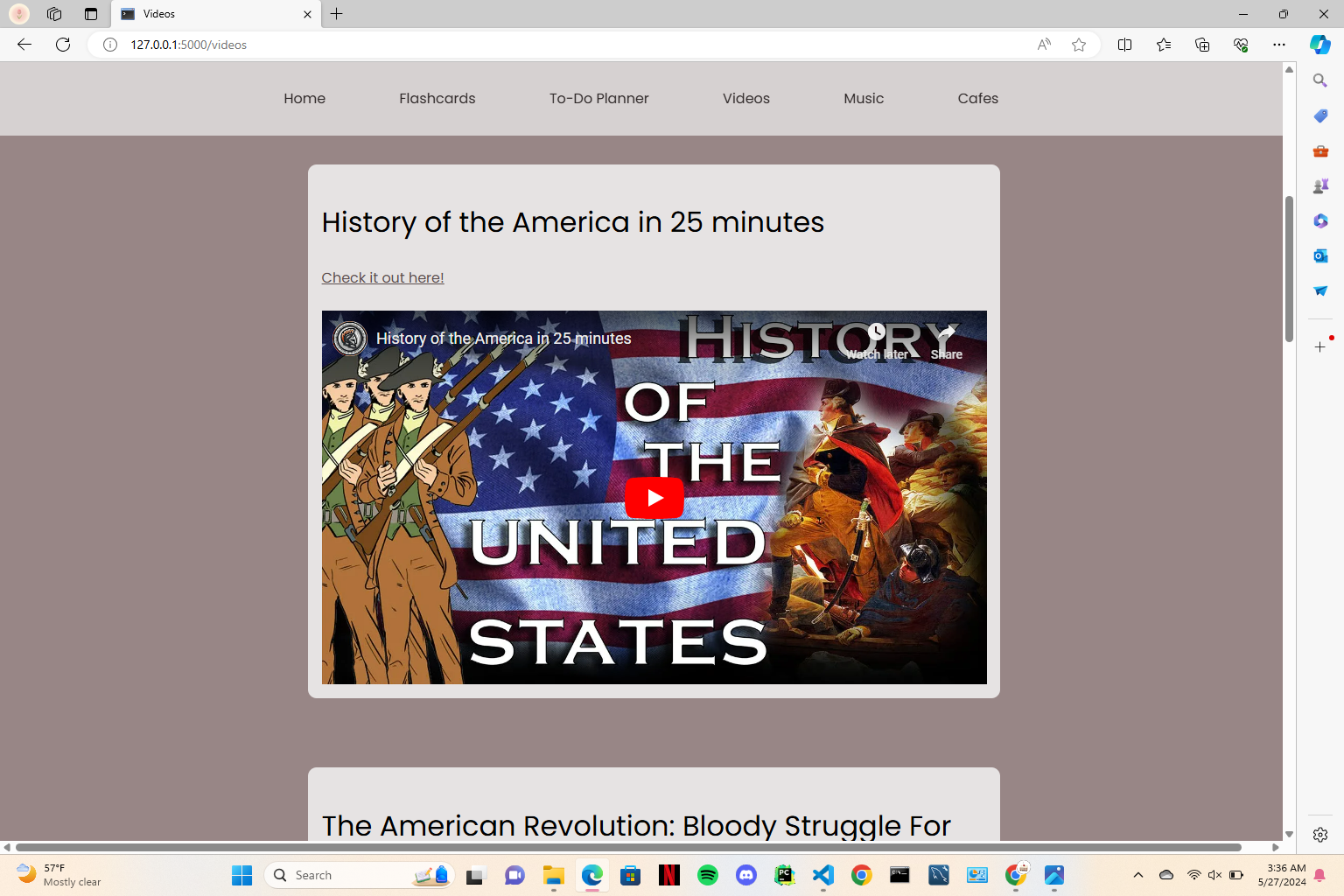The image size is (1344, 896).
Task: Open the workspaces icon in title bar
Action: pyautogui.click(x=54, y=14)
